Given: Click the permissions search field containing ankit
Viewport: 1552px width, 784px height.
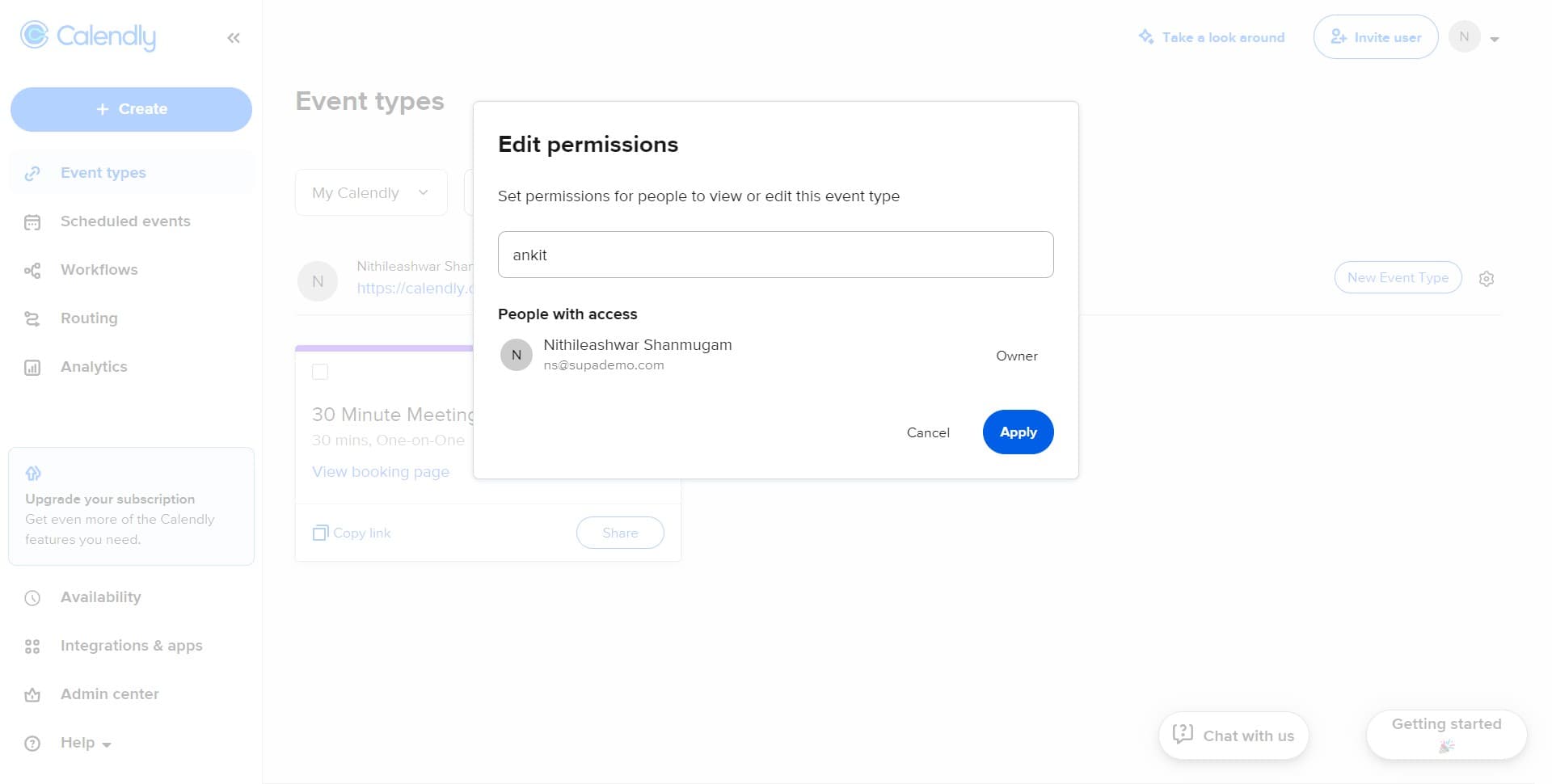Looking at the screenshot, I should (775, 255).
